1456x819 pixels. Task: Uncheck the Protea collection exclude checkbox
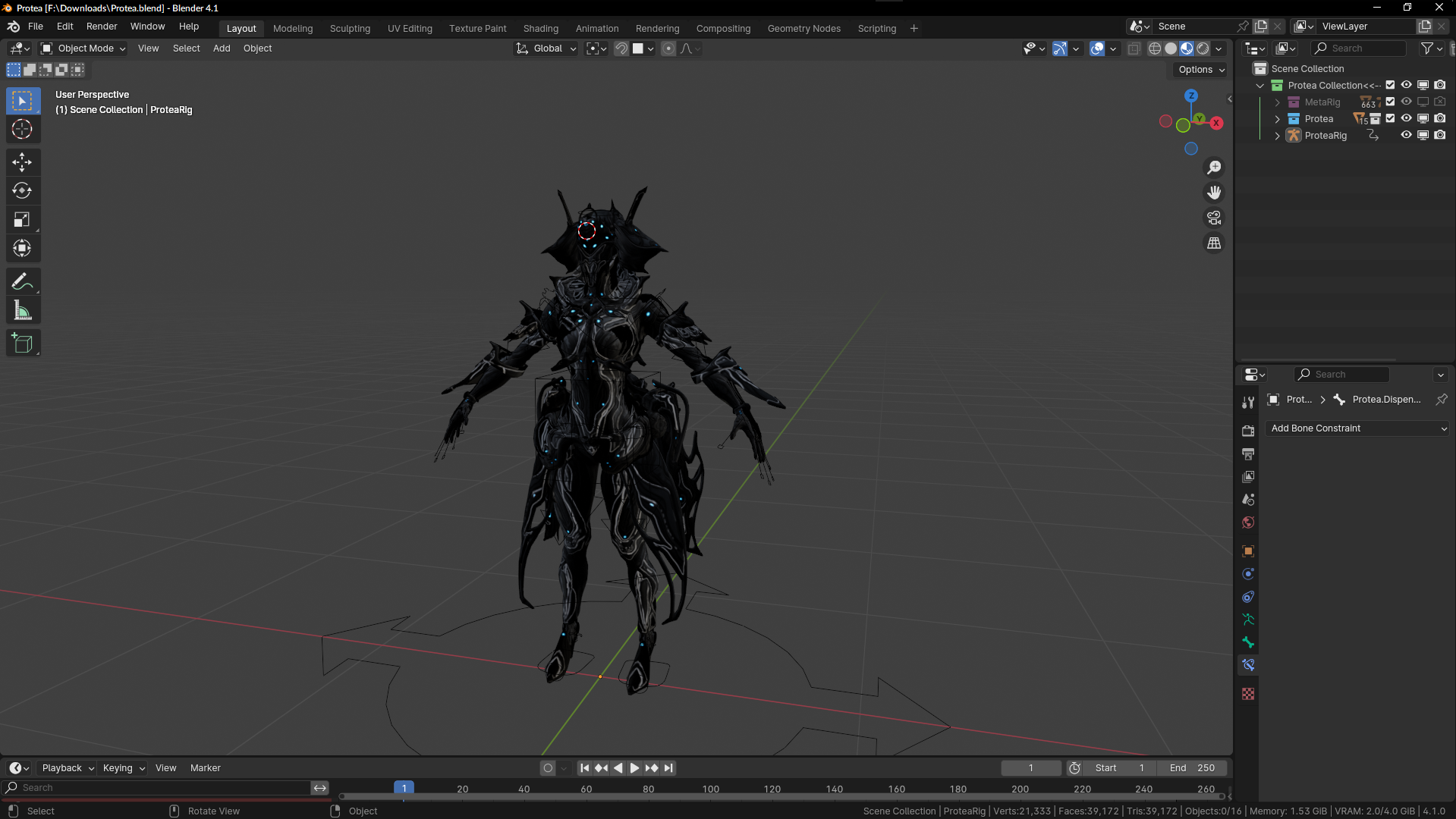[1391, 118]
